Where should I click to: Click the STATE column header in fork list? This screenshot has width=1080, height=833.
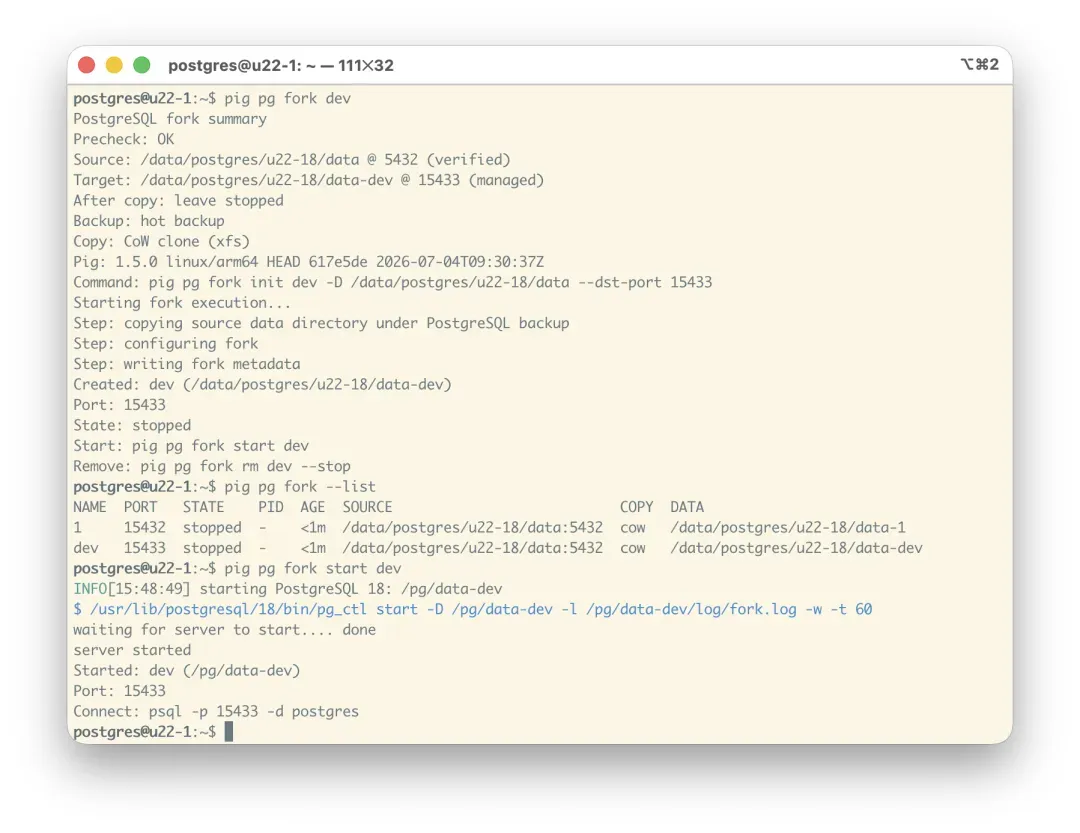203,507
